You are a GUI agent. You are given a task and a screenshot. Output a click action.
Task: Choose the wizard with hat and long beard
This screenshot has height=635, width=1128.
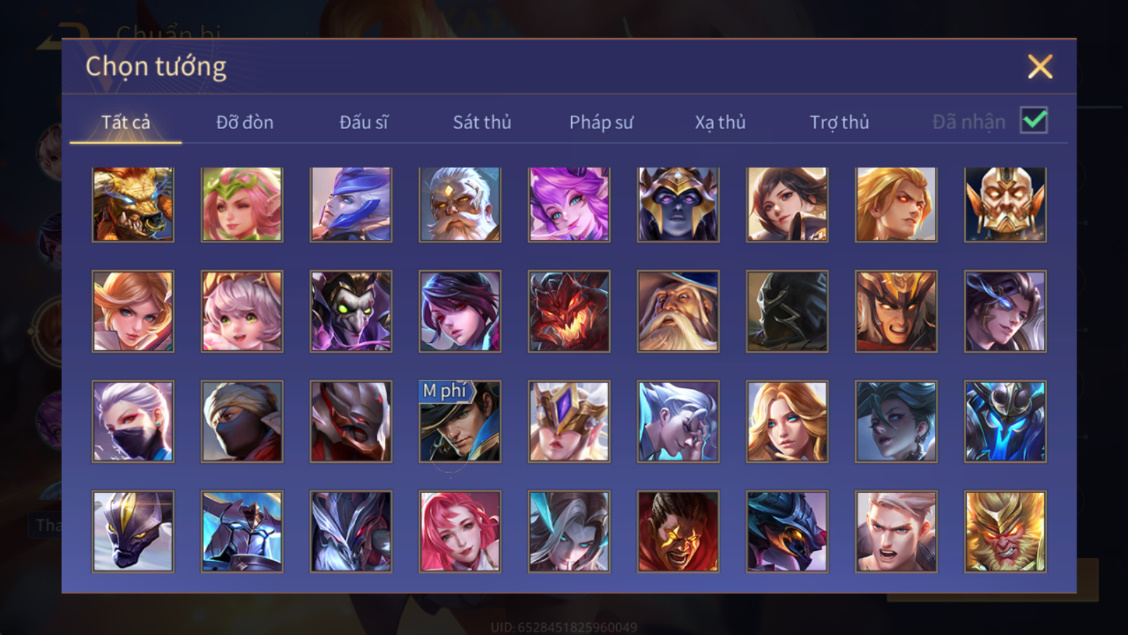(678, 311)
